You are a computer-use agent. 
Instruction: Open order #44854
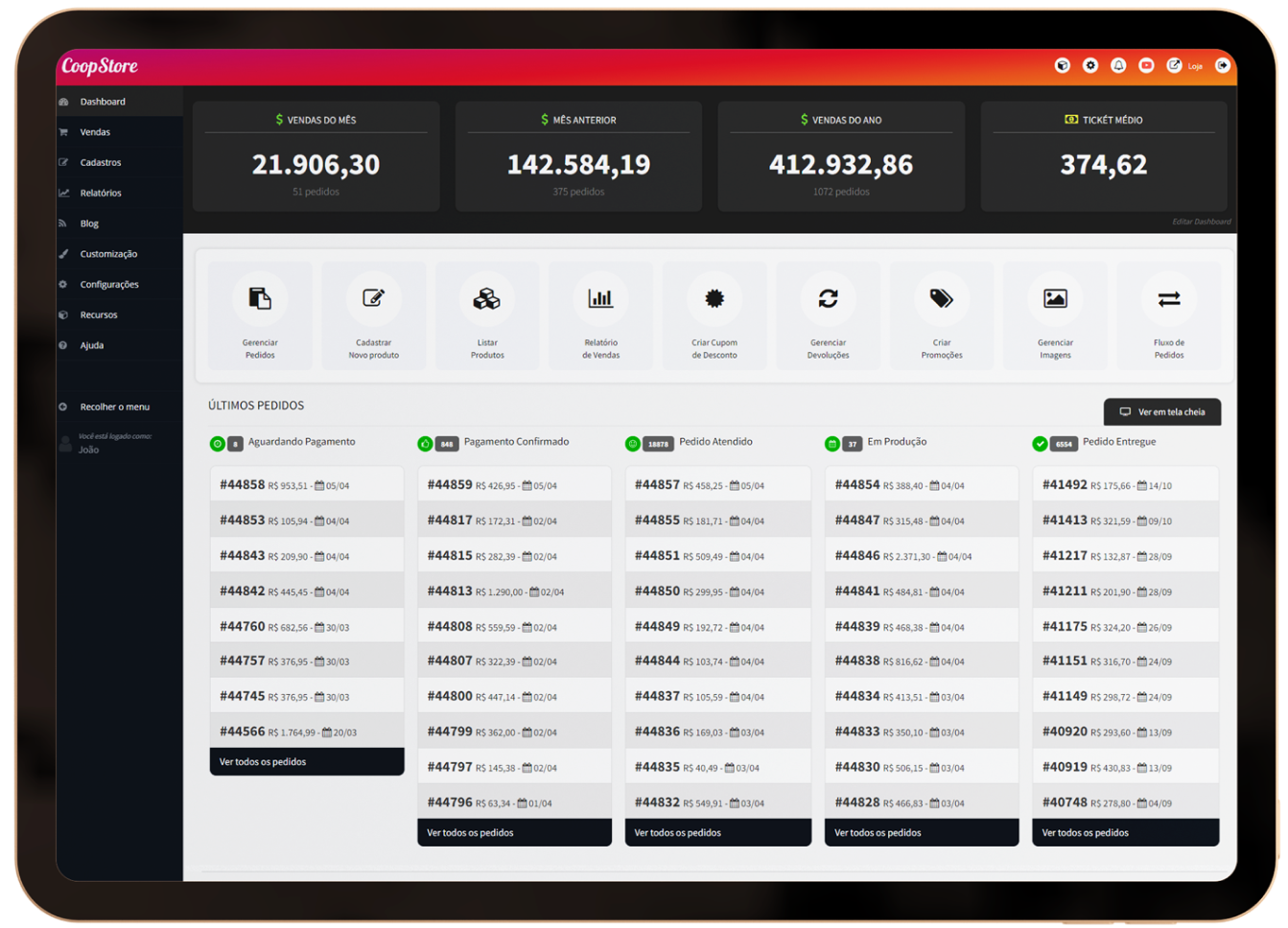tap(922, 485)
